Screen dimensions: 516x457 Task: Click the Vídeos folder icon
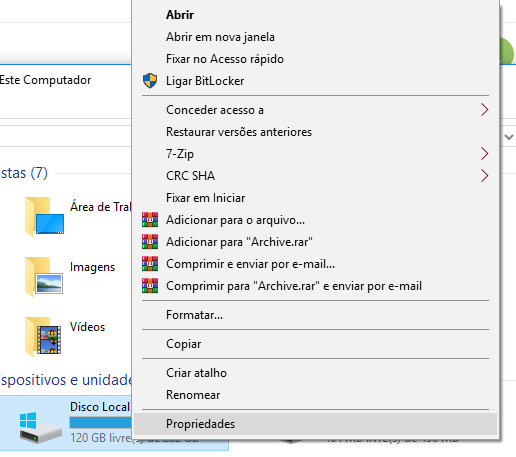point(43,337)
